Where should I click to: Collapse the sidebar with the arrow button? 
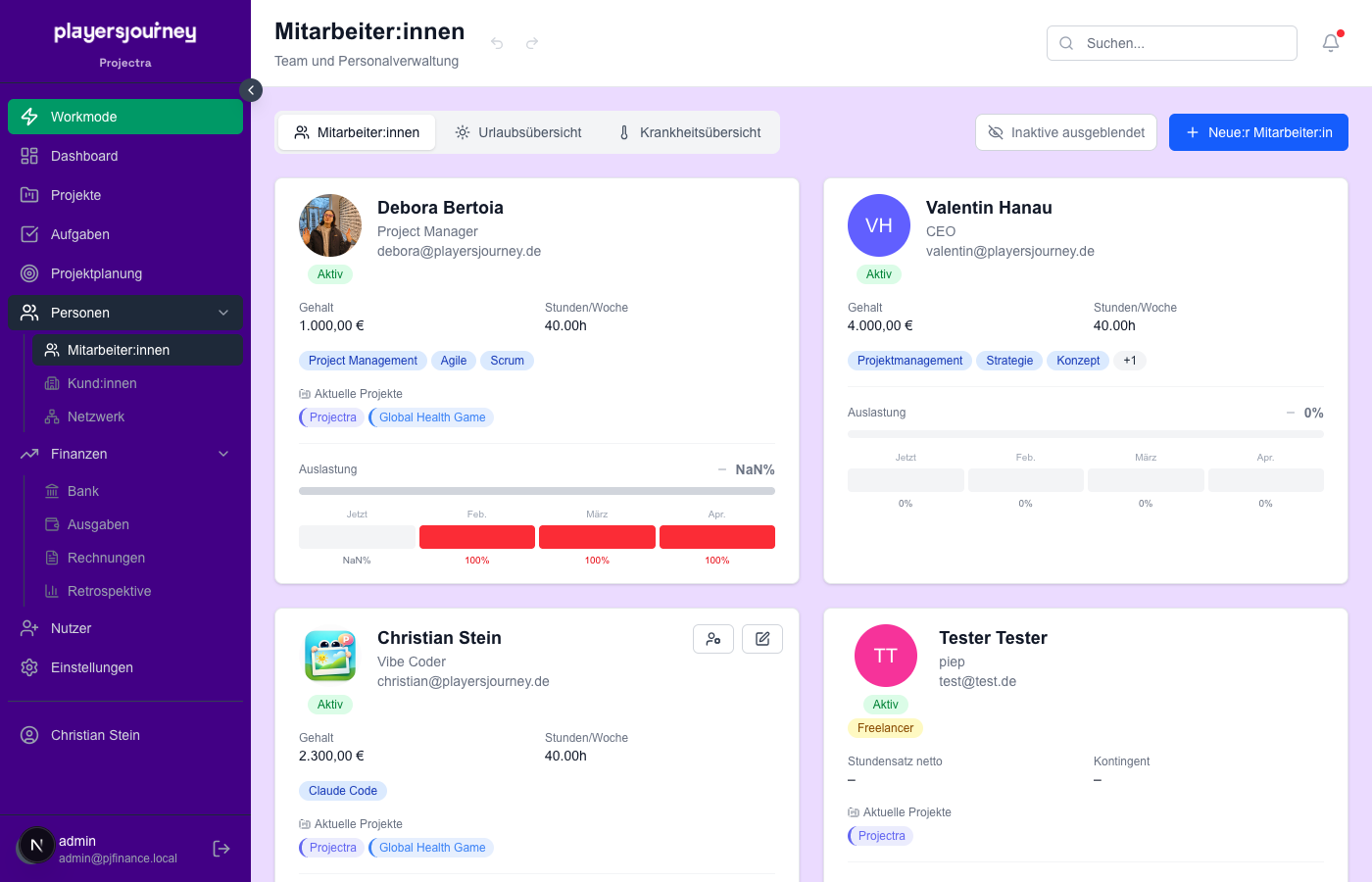click(x=251, y=90)
